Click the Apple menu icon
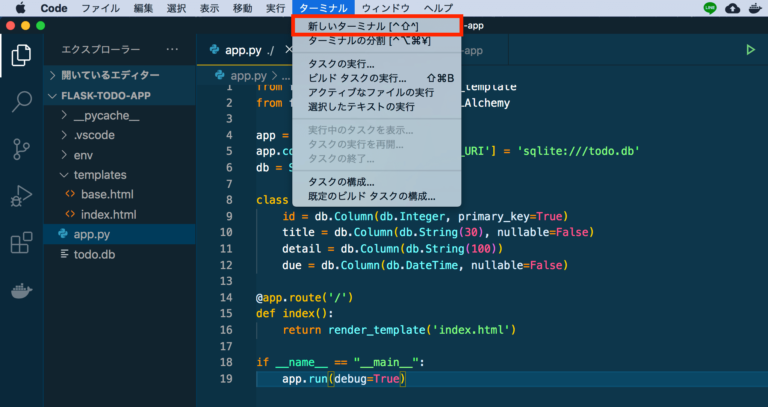This screenshot has width=768, height=407. tap(19, 8)
